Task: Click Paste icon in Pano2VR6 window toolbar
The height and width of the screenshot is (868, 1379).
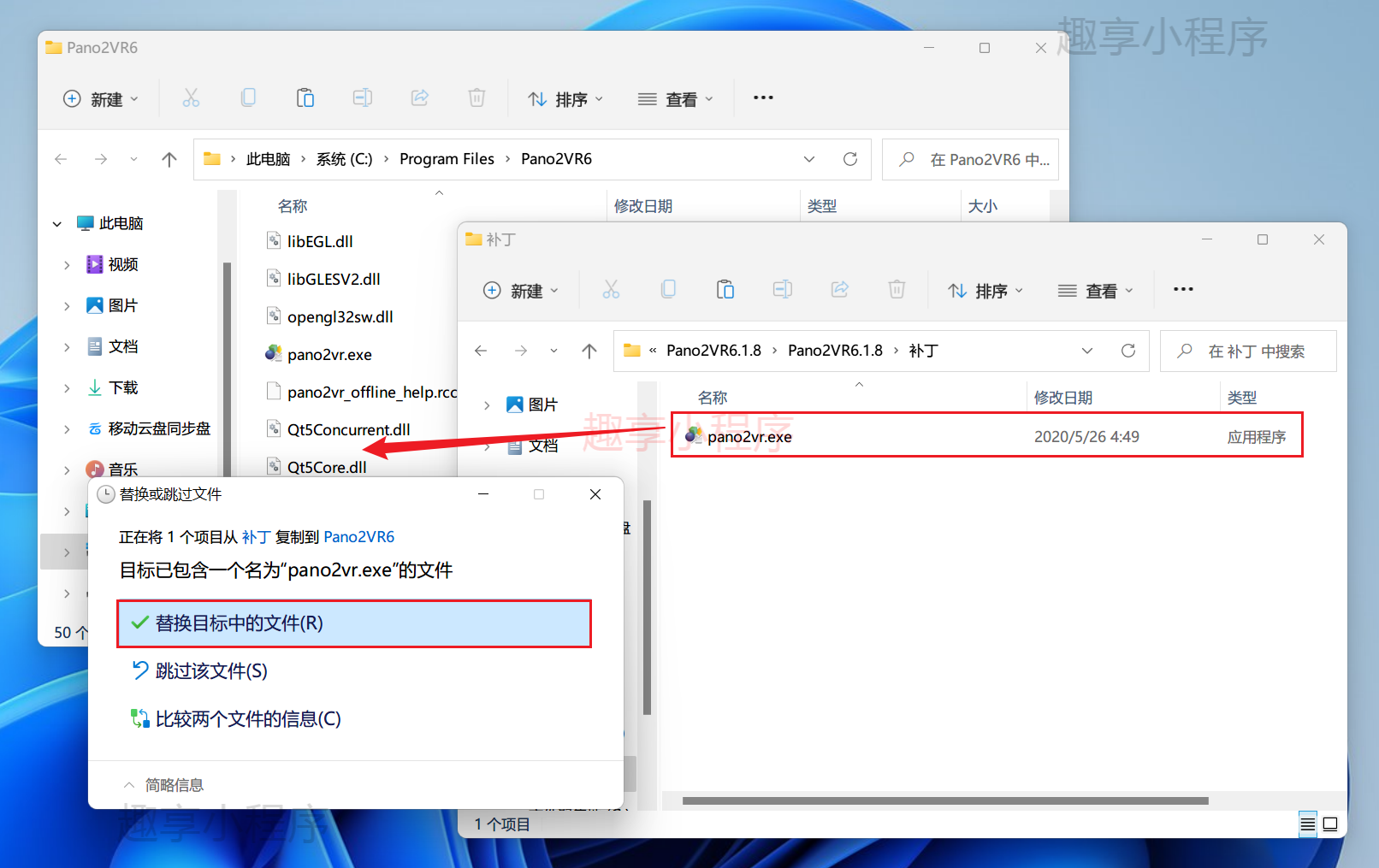Action: click(x=305, y=98)
